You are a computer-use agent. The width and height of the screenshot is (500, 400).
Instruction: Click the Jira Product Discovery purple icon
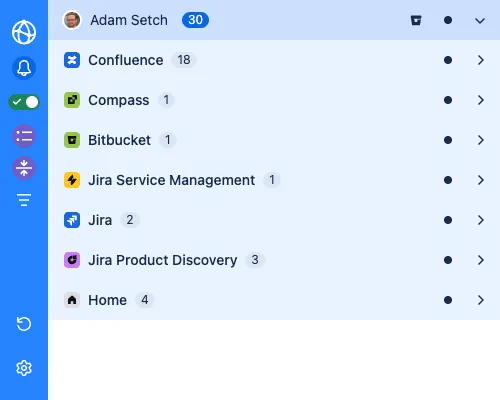[72, 260]
